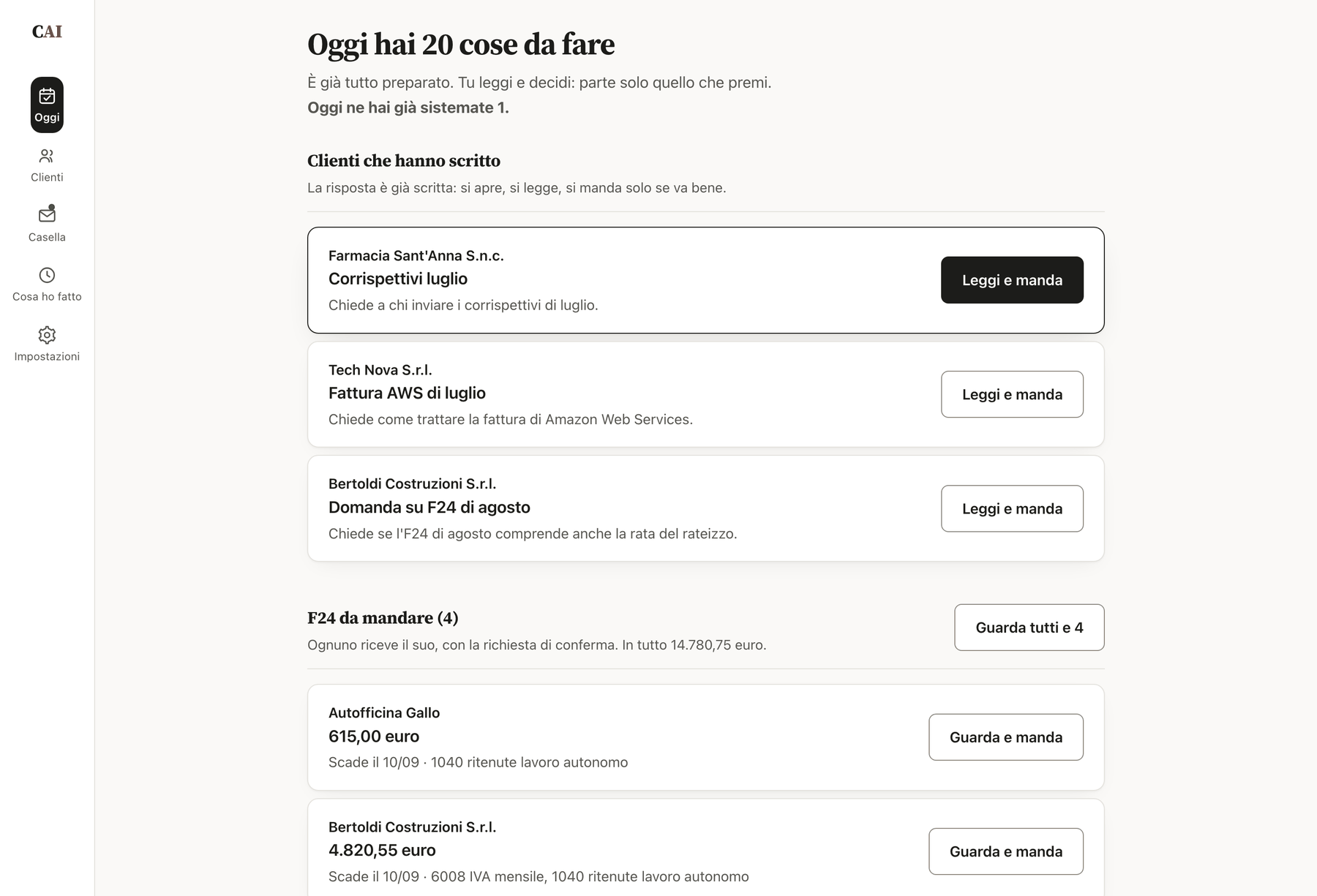Viewport: 1317px width, 896px height.
Task: Select the Clienti label in sidebar
Action: point(47,177)
